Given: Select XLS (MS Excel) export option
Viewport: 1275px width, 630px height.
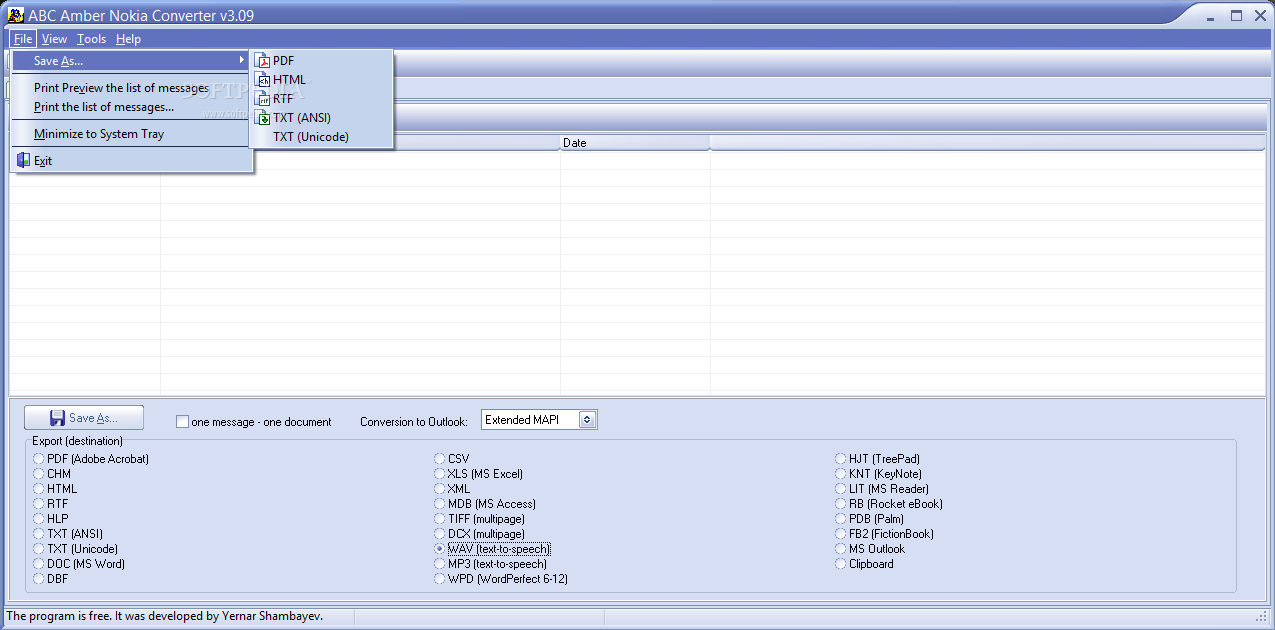Looking at the screenshot, I should tap(479, 474).
